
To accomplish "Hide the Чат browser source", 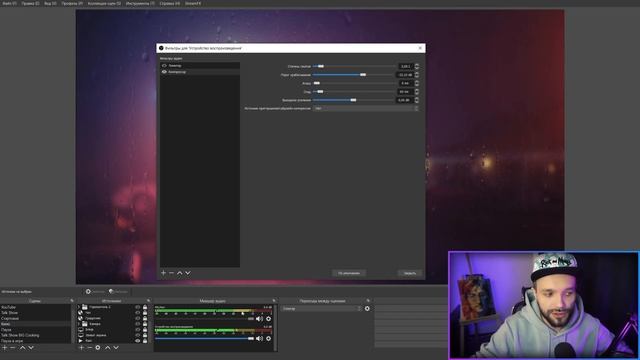I will coord(138,313).
